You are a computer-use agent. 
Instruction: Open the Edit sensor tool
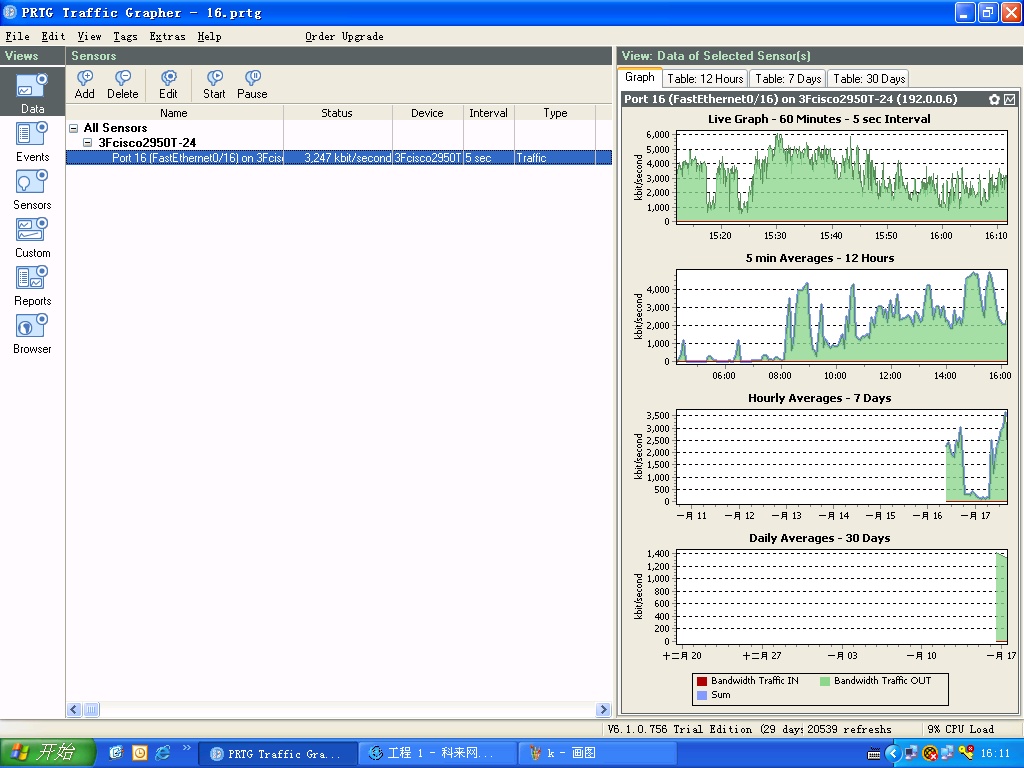[168, 84]
